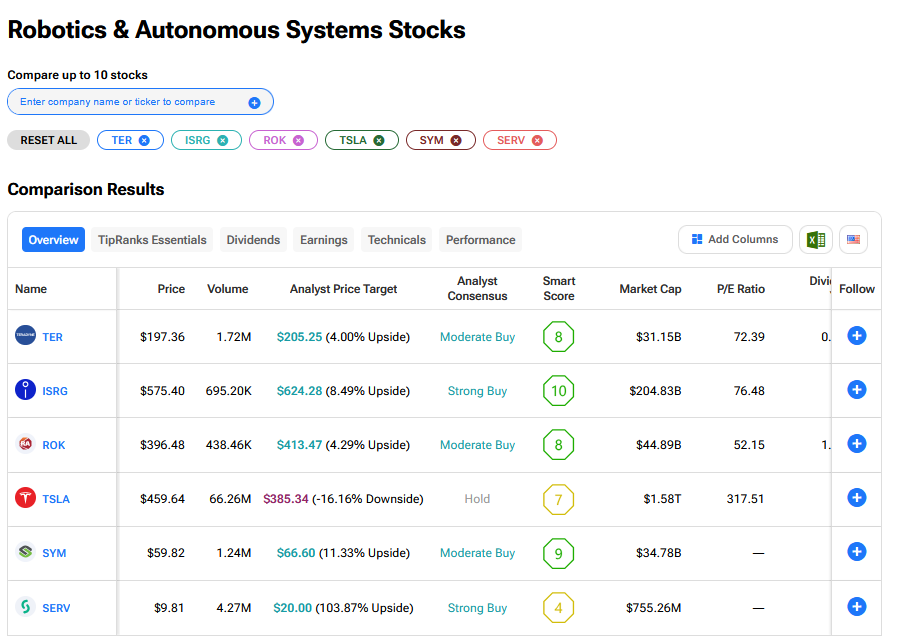Follow the ISRG stock with plus icon
The height and width of the screenshot is (642, 897).
click(856, 390)
